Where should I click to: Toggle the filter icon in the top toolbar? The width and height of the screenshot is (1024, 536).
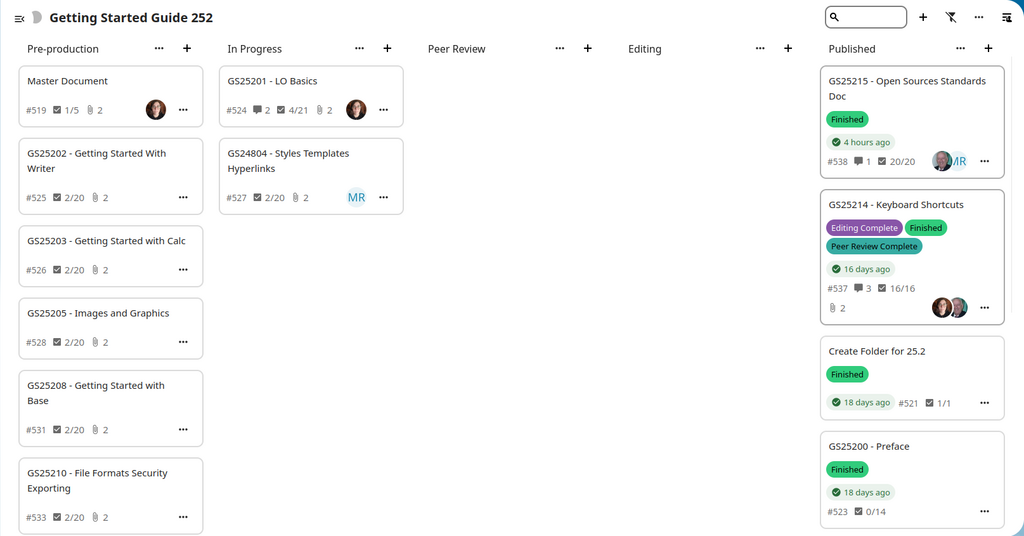point(951,18)
